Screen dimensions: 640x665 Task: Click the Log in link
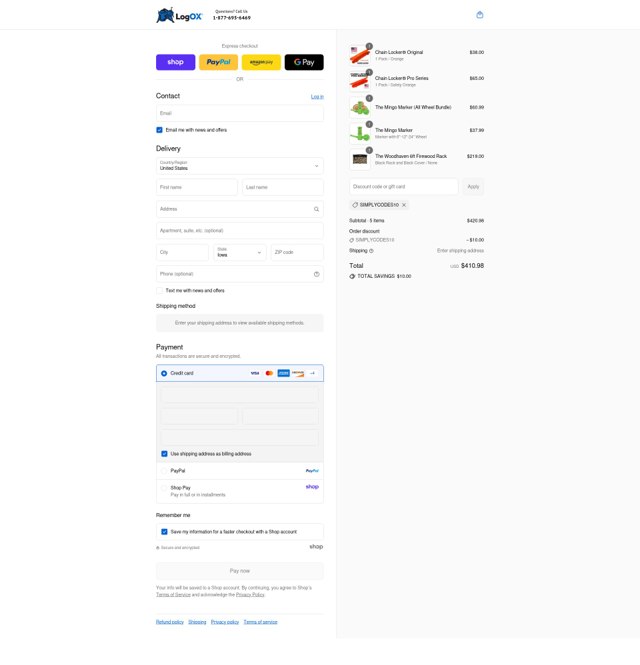click(317, 97)
